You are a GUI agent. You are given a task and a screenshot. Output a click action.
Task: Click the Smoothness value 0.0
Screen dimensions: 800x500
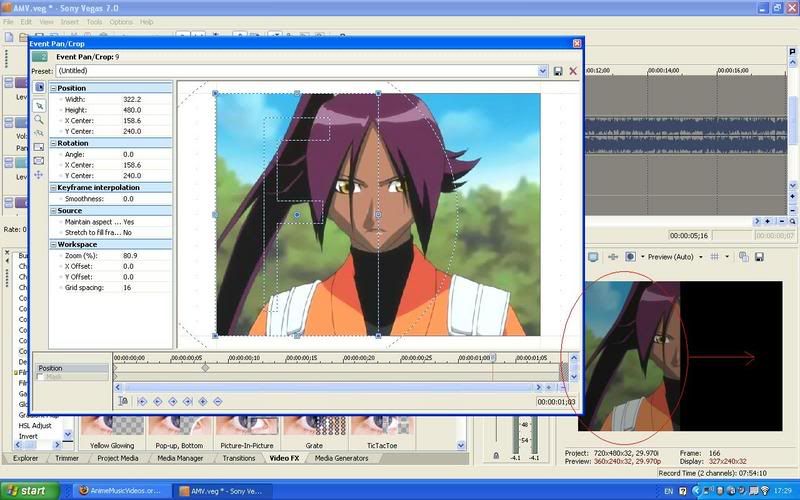[128, 198]
